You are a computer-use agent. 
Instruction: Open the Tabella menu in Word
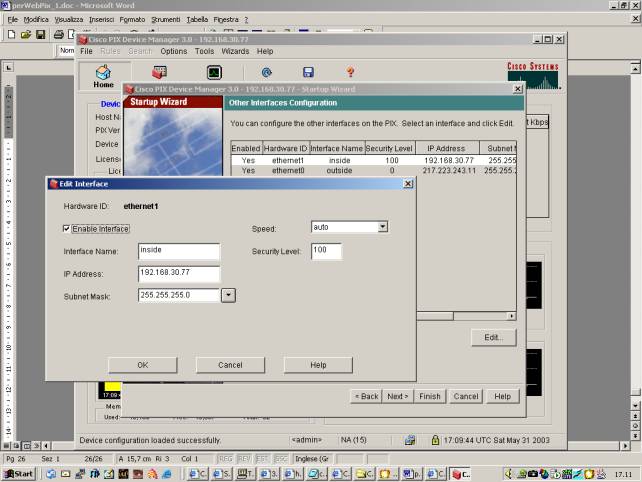point(197,19)
